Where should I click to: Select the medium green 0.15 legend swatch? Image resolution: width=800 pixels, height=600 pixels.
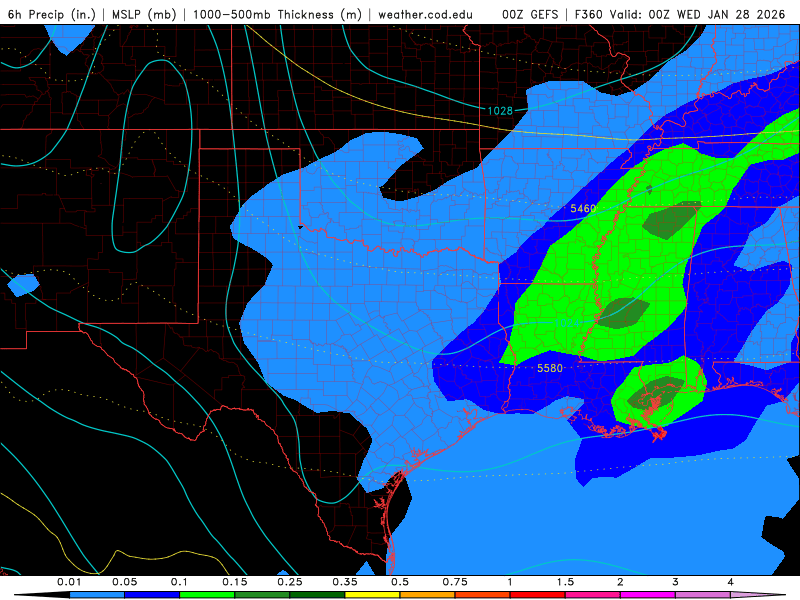262,595
